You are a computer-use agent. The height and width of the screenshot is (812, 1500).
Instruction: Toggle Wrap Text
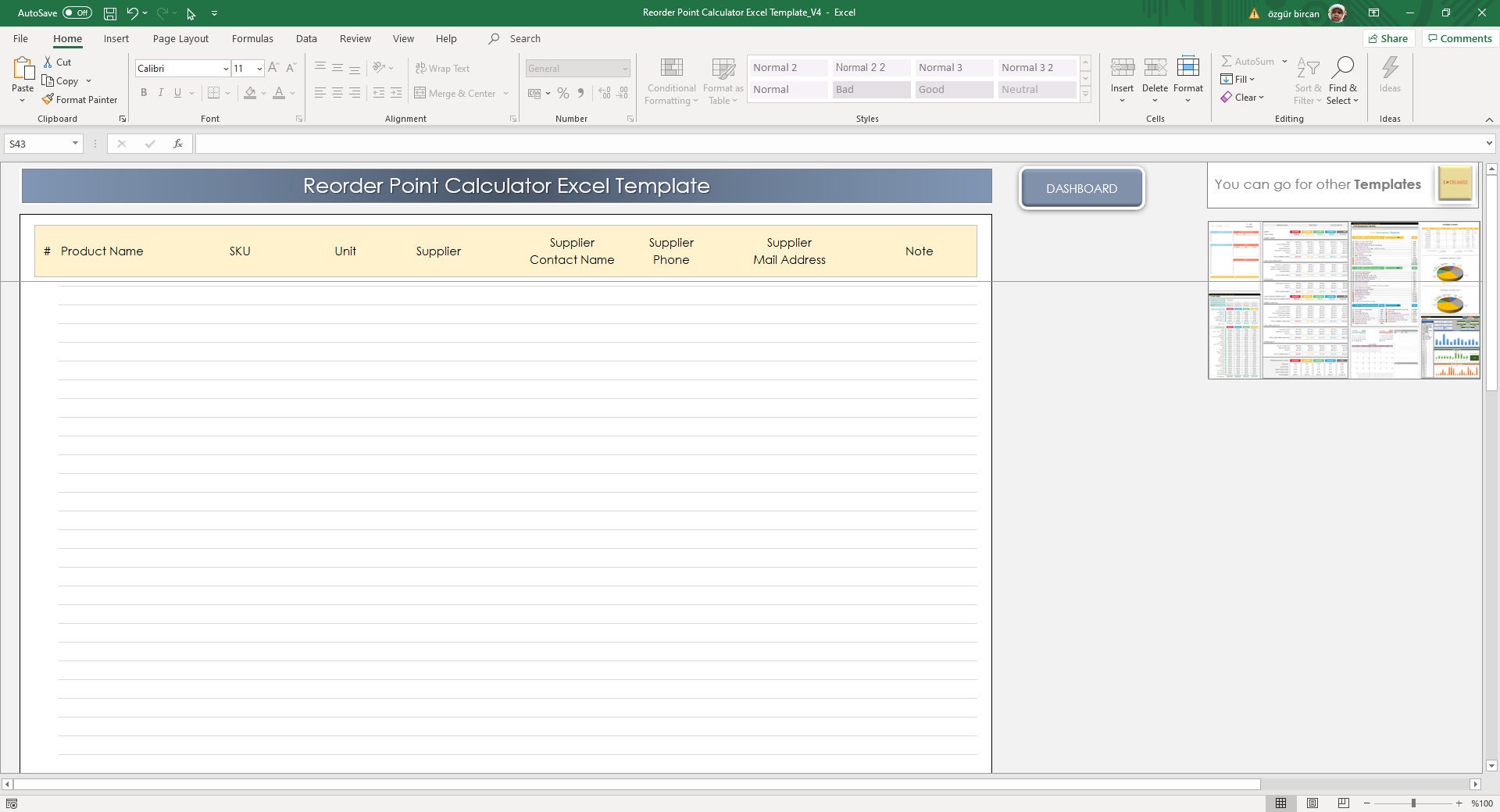(443, 68)
